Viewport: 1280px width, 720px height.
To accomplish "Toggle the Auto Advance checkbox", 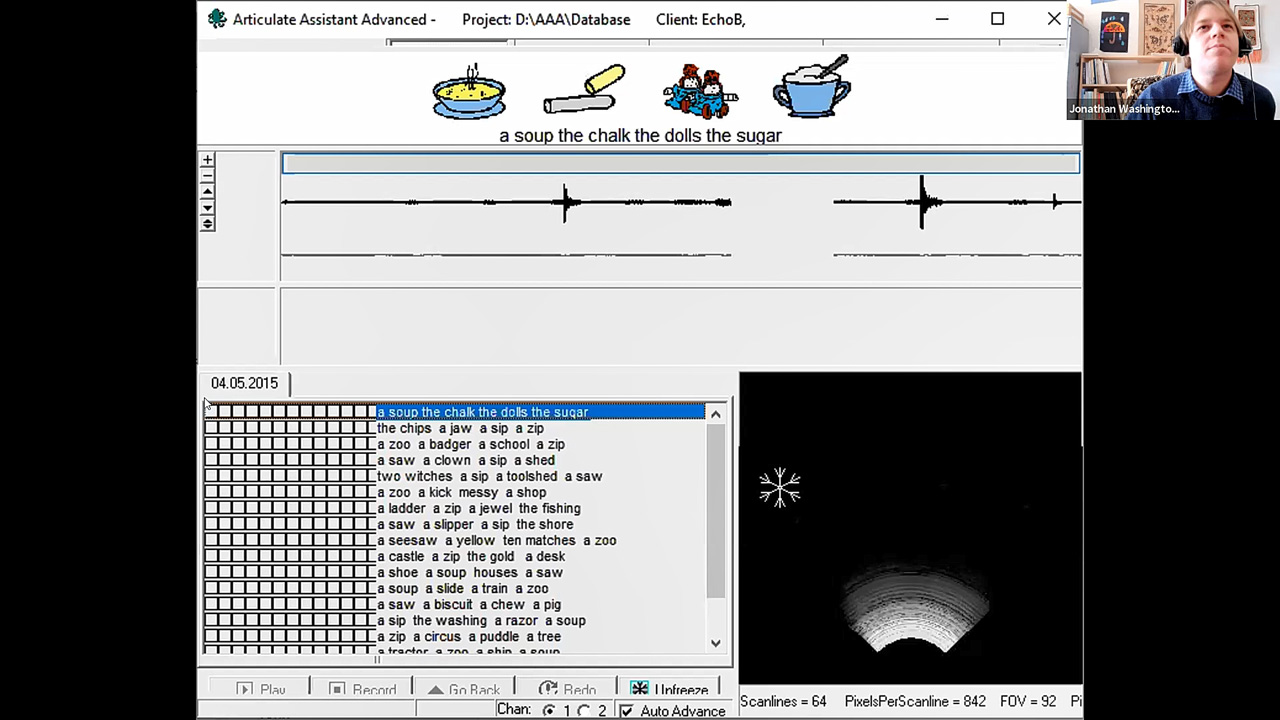I will pos(627,711).
